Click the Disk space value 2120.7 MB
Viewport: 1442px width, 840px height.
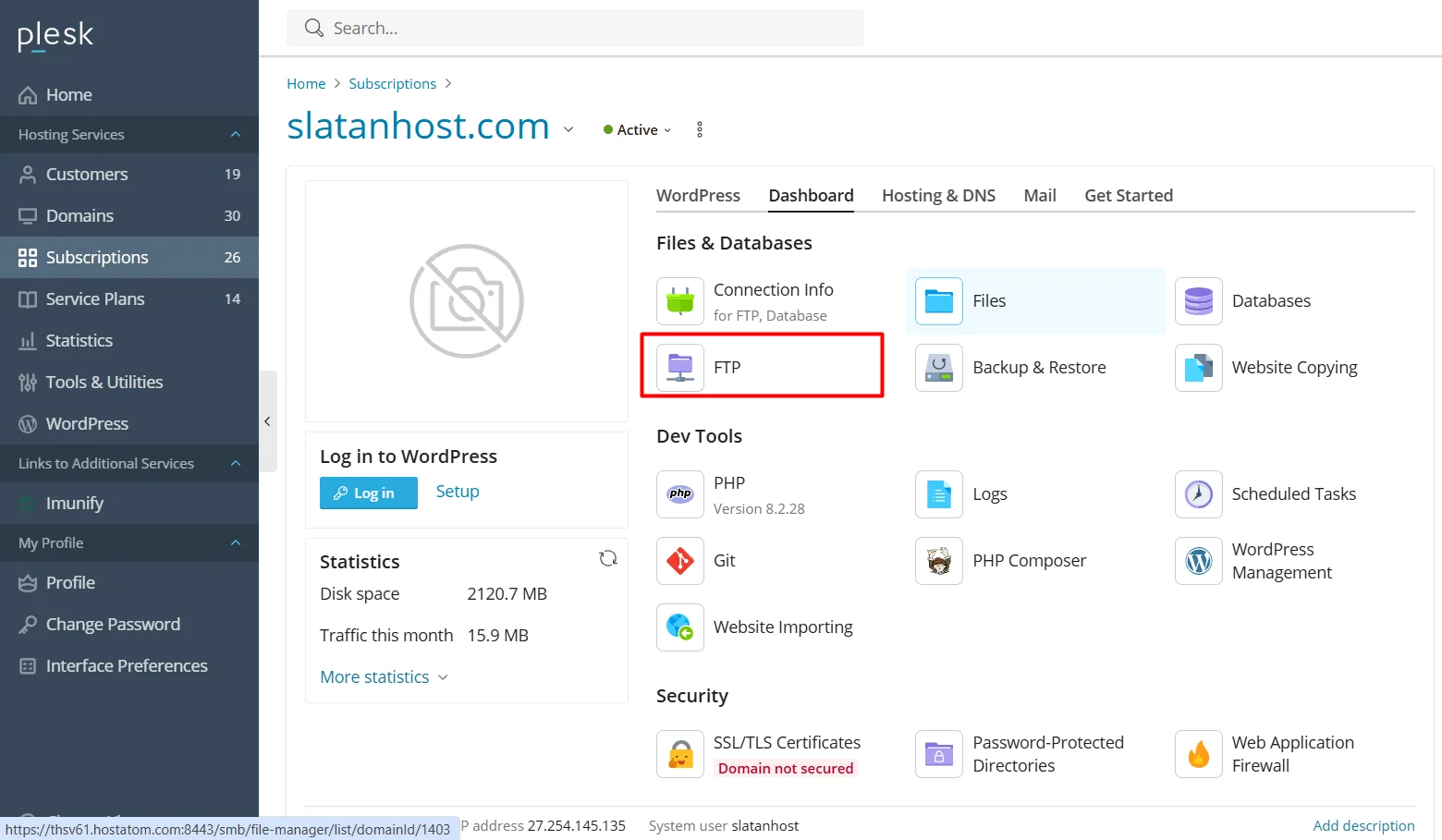507,594
